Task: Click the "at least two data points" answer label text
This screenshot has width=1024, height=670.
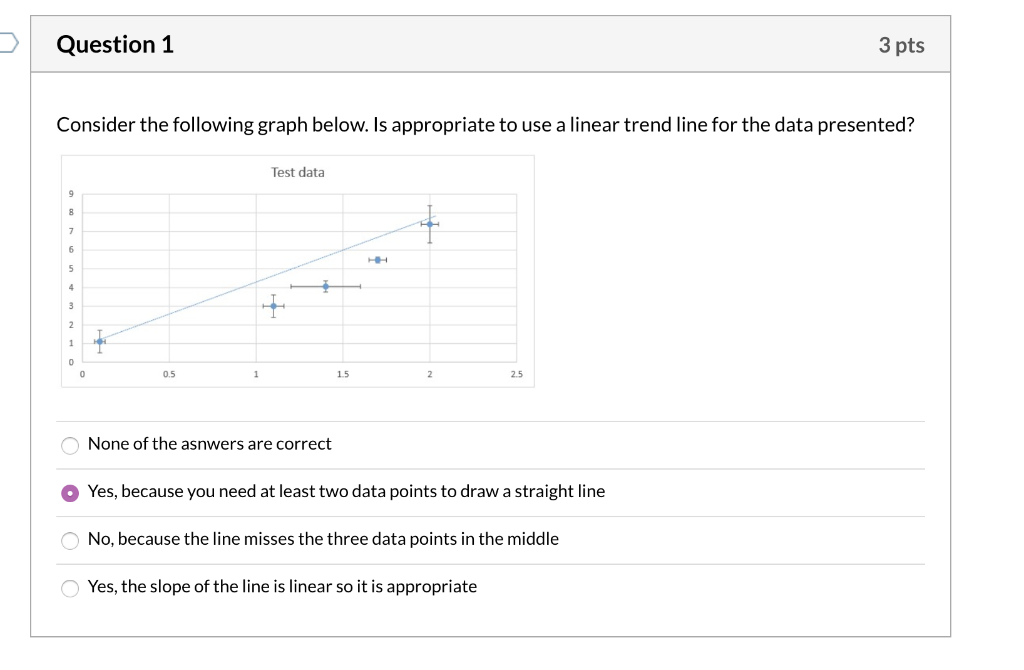Action: point(346,491)
